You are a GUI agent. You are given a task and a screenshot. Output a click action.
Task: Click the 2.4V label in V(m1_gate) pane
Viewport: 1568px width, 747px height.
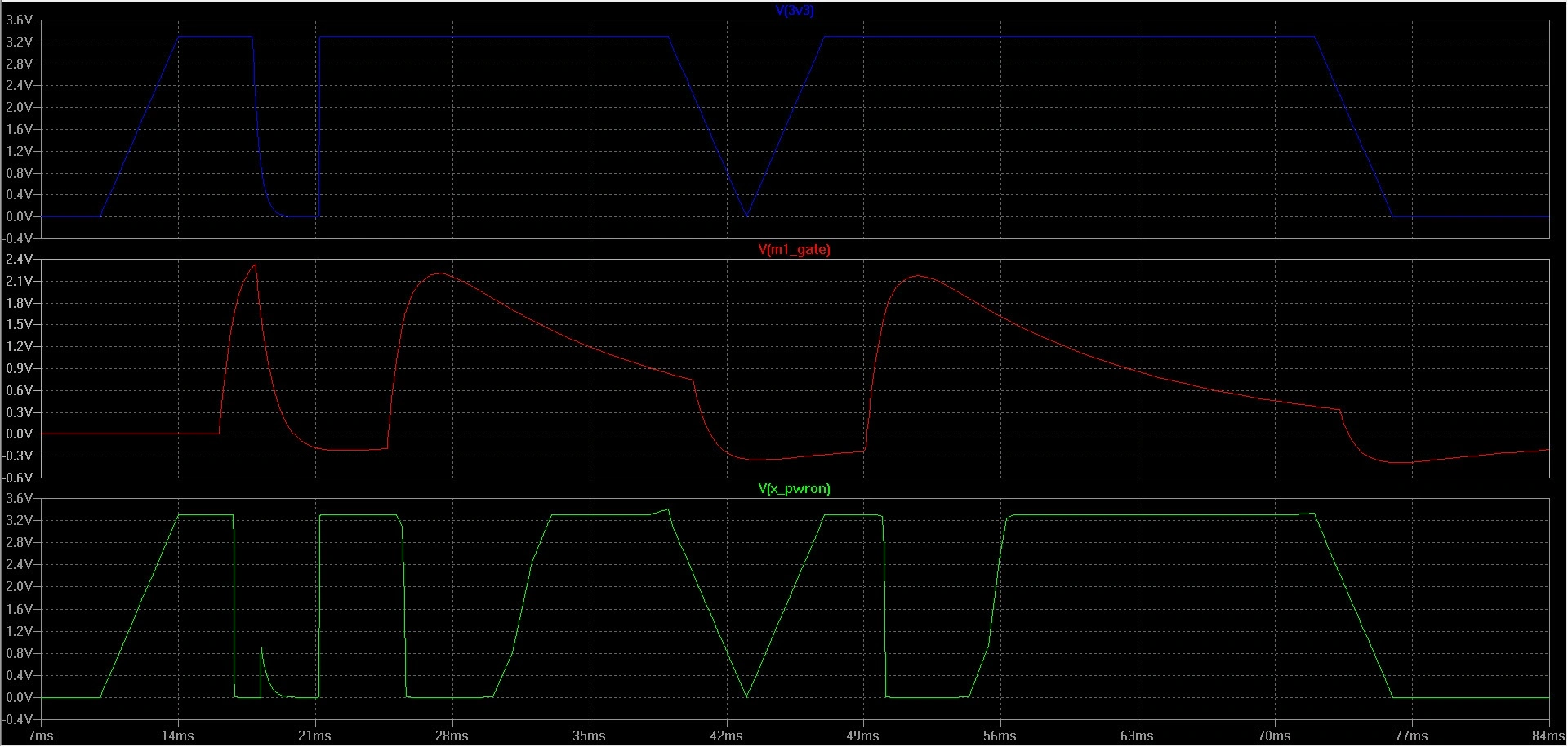[20, 260]
